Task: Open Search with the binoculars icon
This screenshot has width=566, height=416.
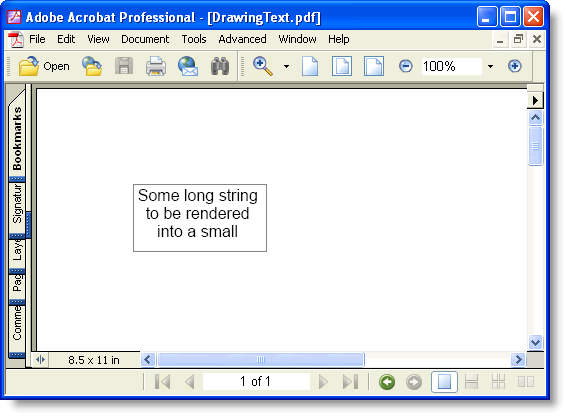Action: coord(220,66)
